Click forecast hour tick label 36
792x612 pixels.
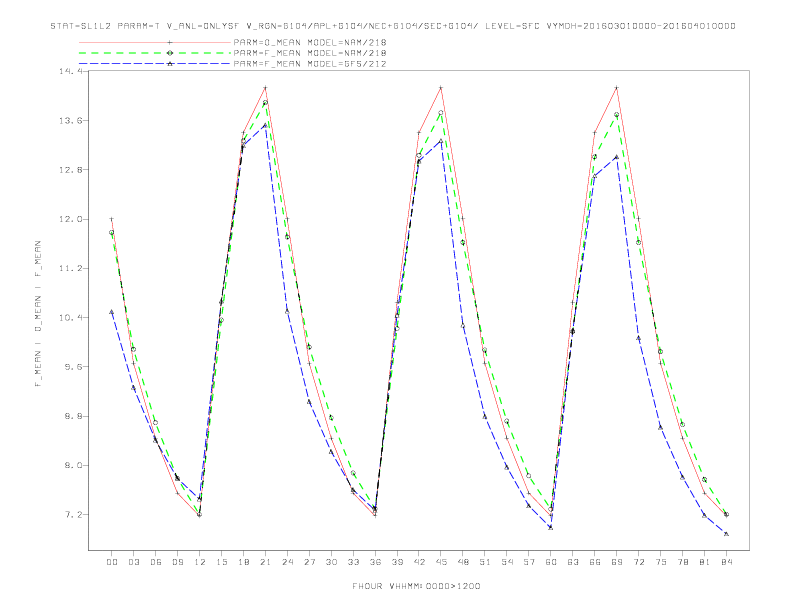tap(375, 562)
